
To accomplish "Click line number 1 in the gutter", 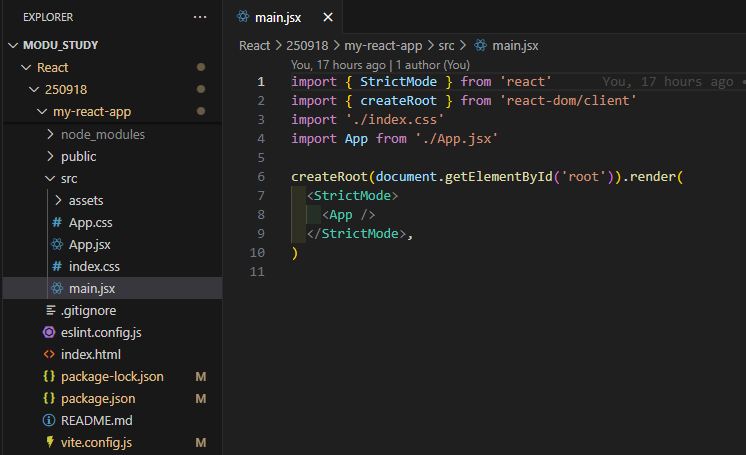I will pos(261,82).
